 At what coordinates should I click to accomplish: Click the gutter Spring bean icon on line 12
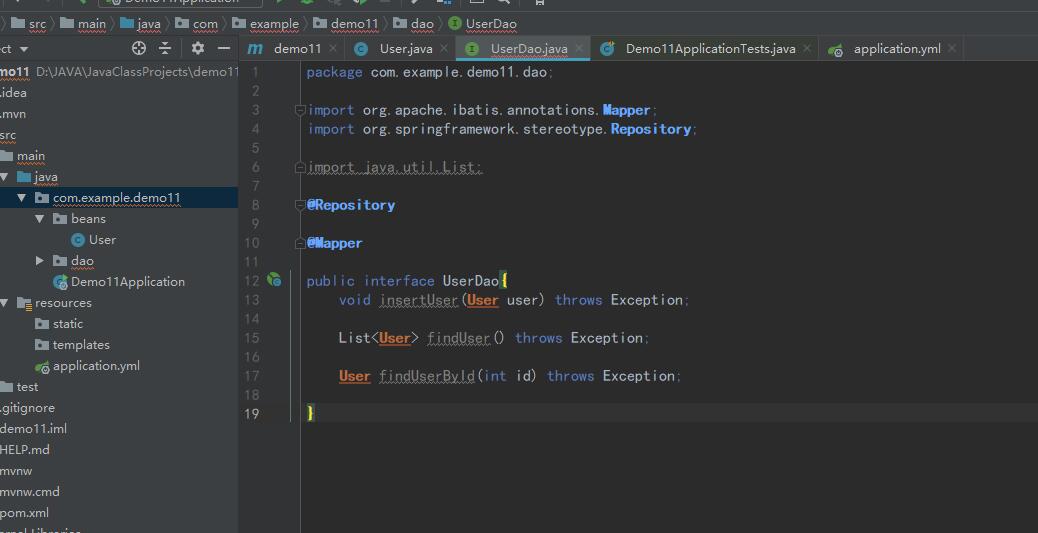tap(274, 280)
